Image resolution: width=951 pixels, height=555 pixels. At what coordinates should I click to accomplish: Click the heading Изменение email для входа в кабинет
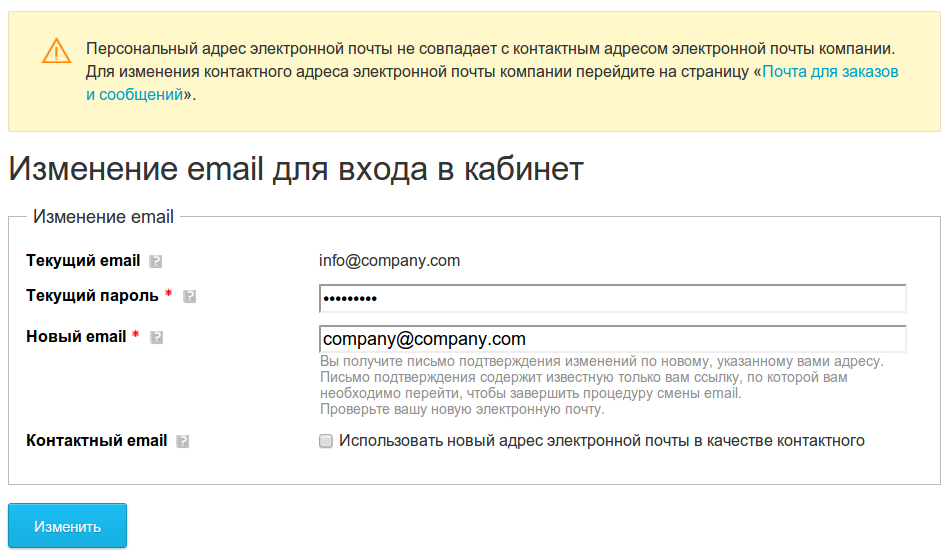(296, 169)
